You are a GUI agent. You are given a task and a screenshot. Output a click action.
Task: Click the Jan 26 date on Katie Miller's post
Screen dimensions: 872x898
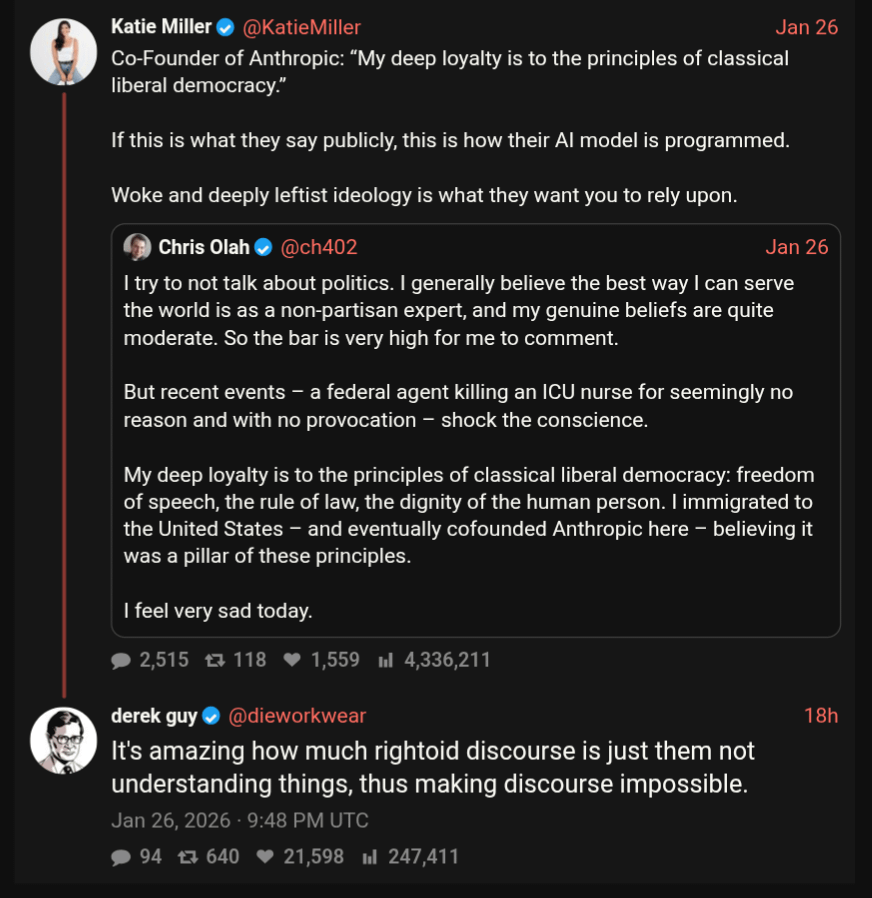pyautogui.click(x=806, y=28)
